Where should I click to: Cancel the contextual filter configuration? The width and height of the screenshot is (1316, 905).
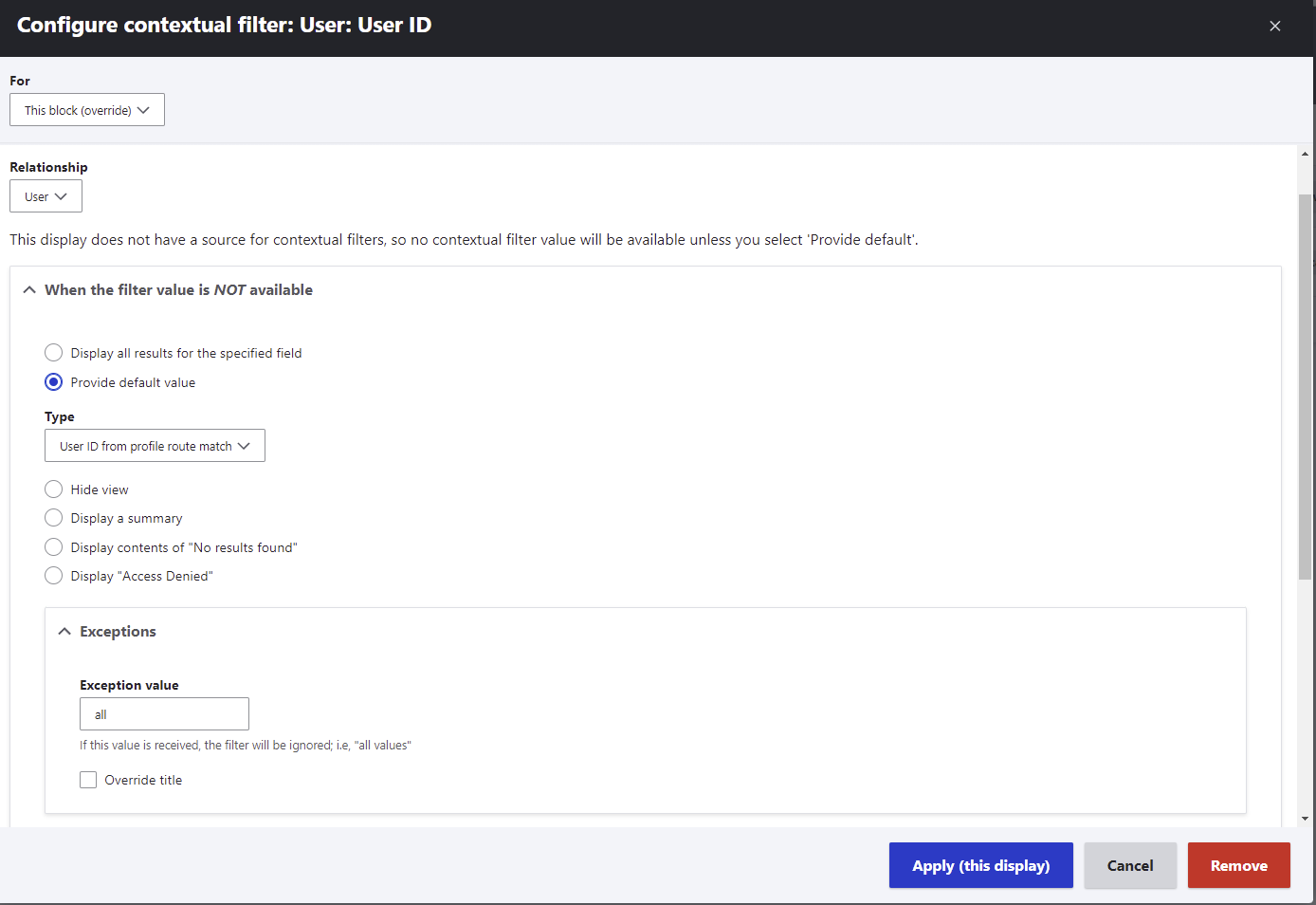coord(1129,865)
